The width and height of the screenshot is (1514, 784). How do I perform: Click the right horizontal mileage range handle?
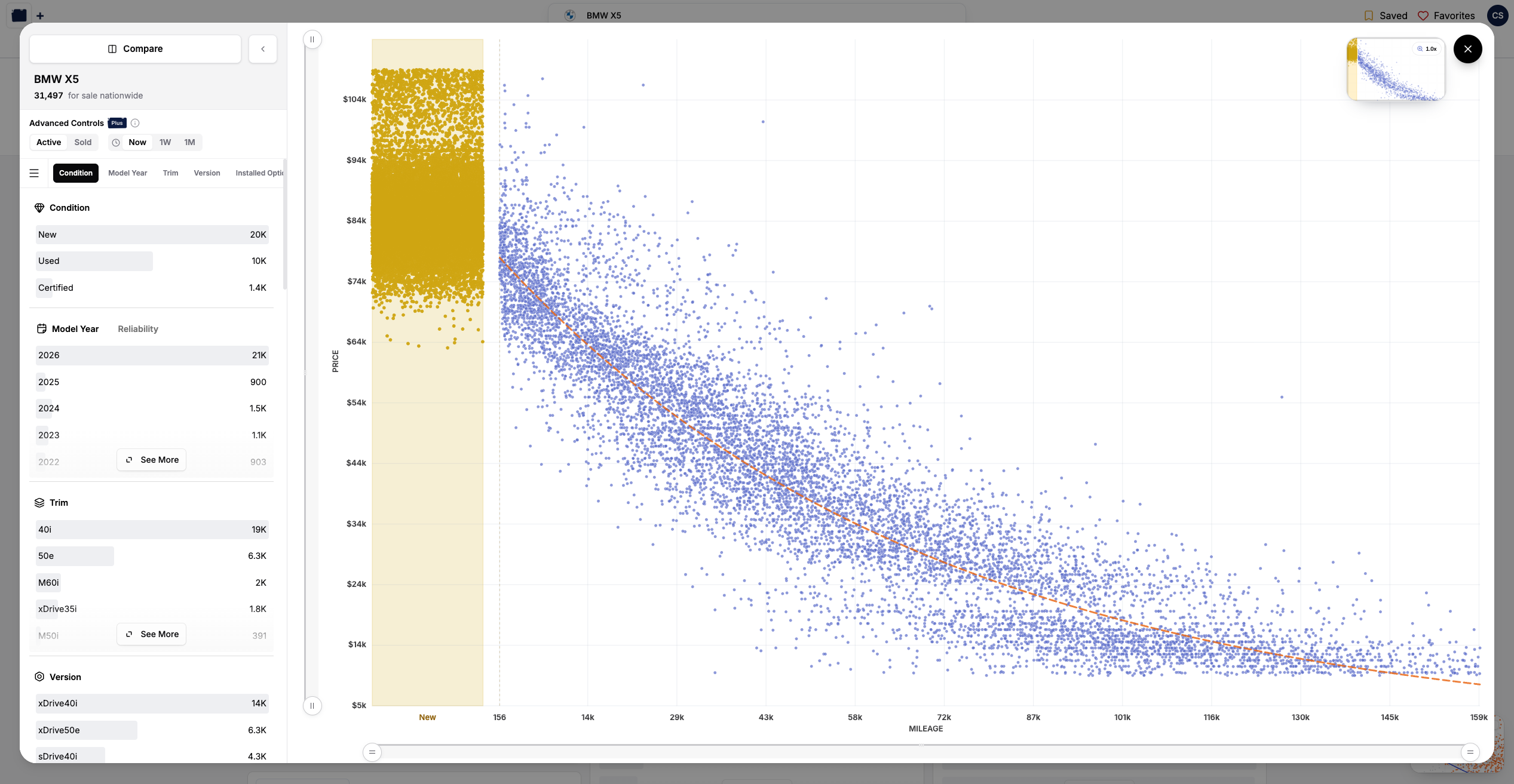tap(1470, 752)
